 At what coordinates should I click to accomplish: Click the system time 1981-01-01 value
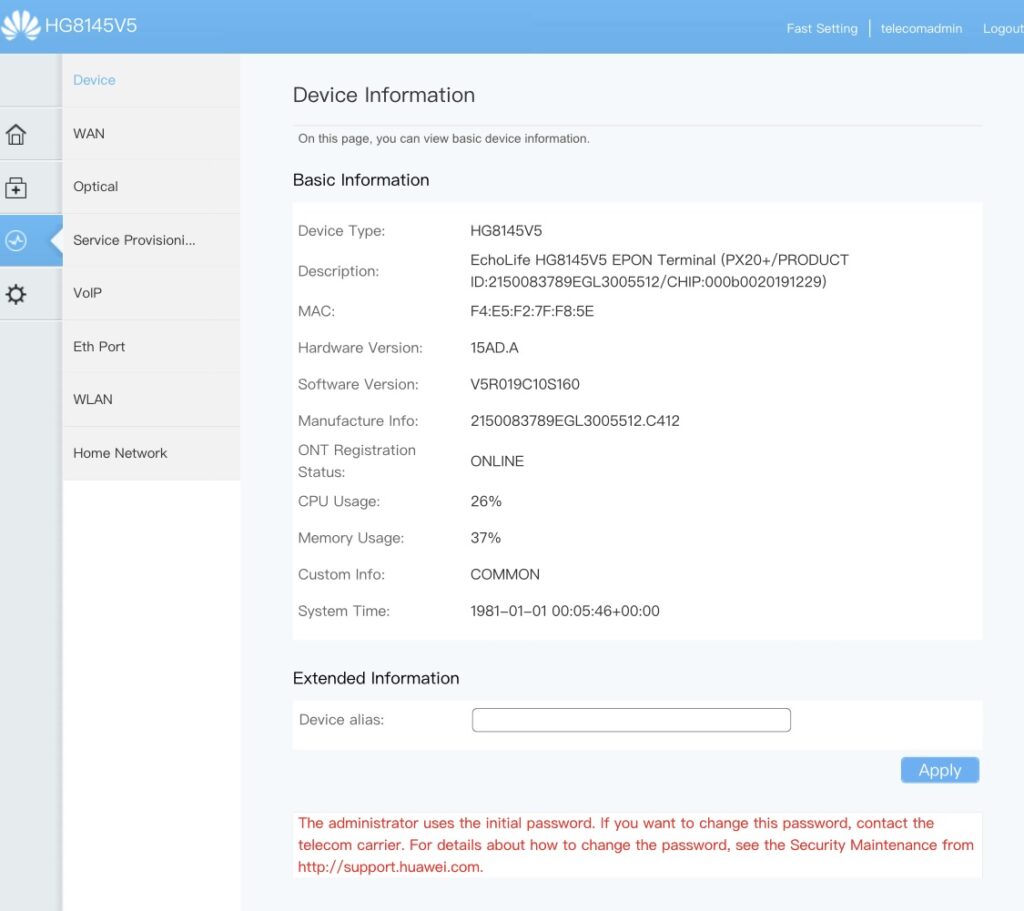[x=565, y=611]
